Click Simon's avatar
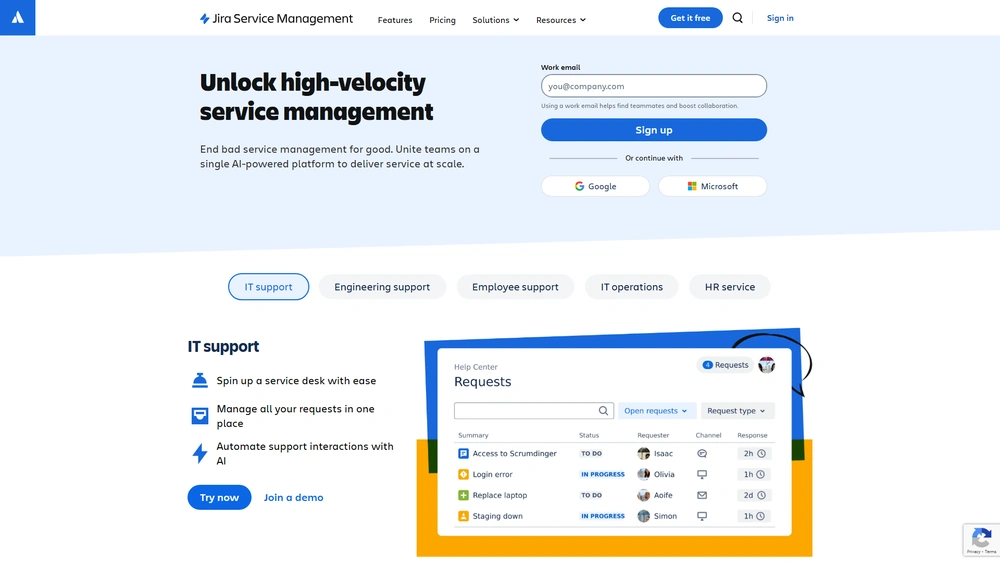The width and height of the screenshot is (1000, 563). [643, 516]
